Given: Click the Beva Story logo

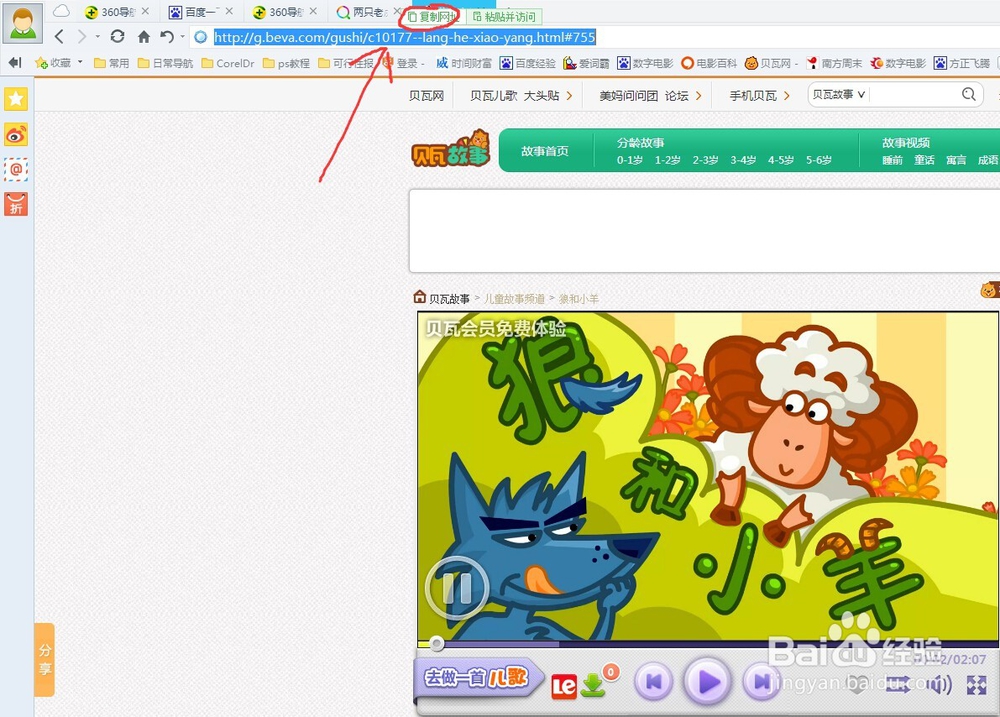Looking at the screenshot, I should pos(451,149).
